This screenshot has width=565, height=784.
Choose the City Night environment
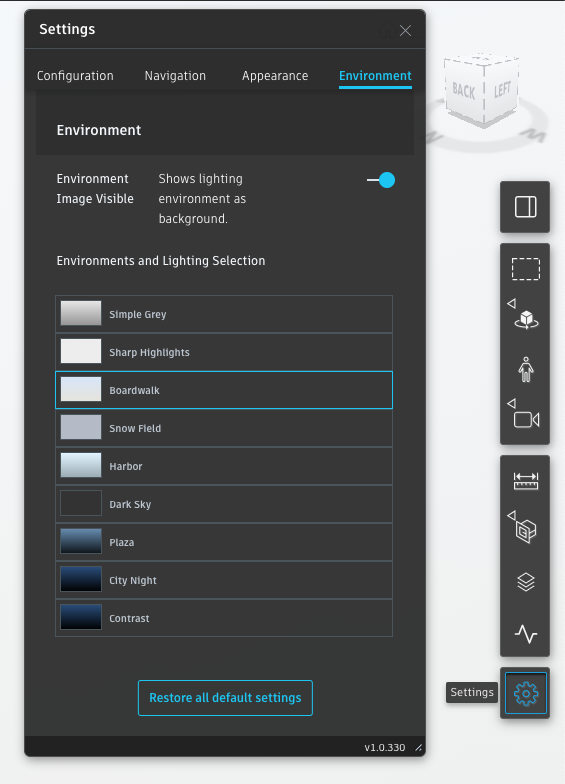(x=224, y=580)
